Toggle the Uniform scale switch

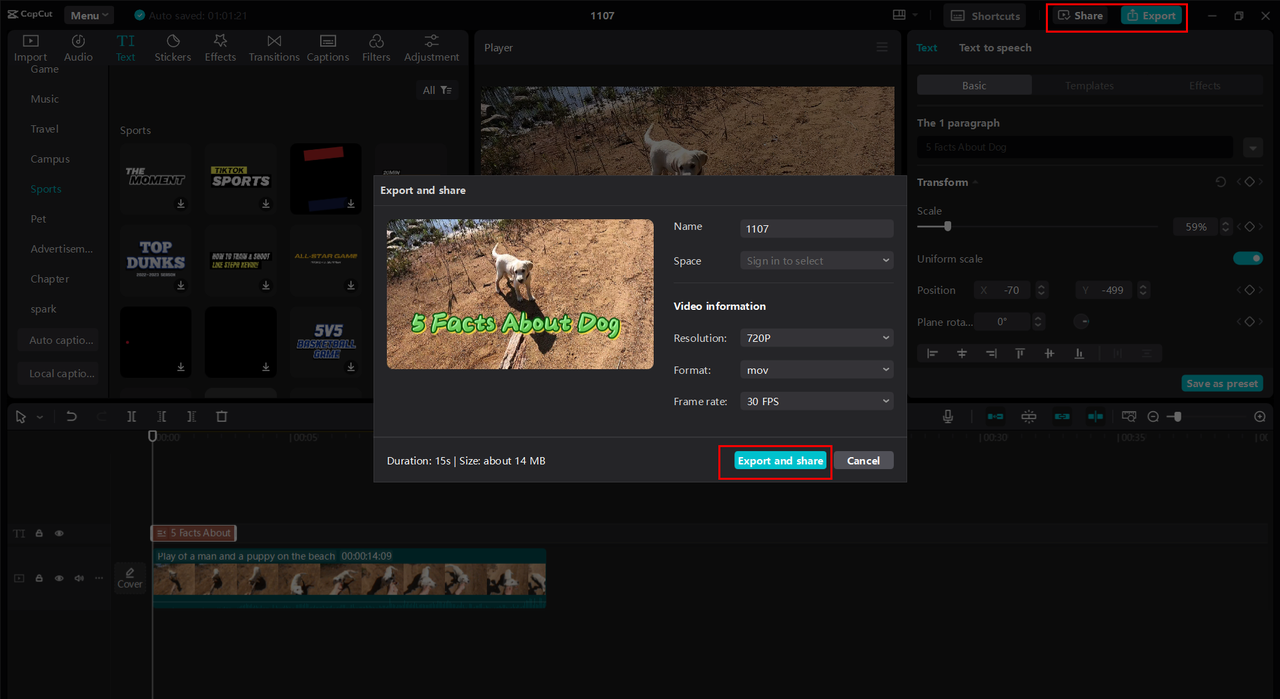(x=1248, y=259)
